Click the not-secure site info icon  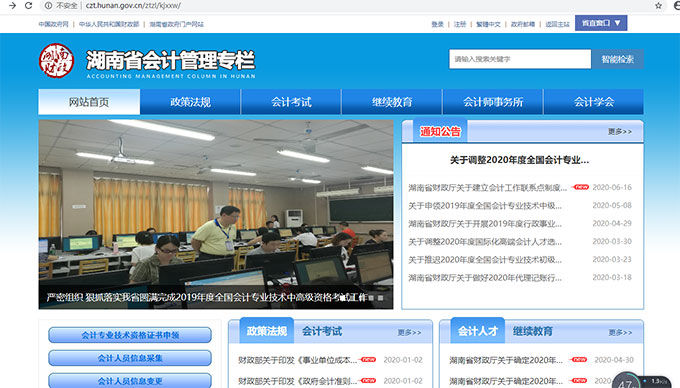point(48,6)
